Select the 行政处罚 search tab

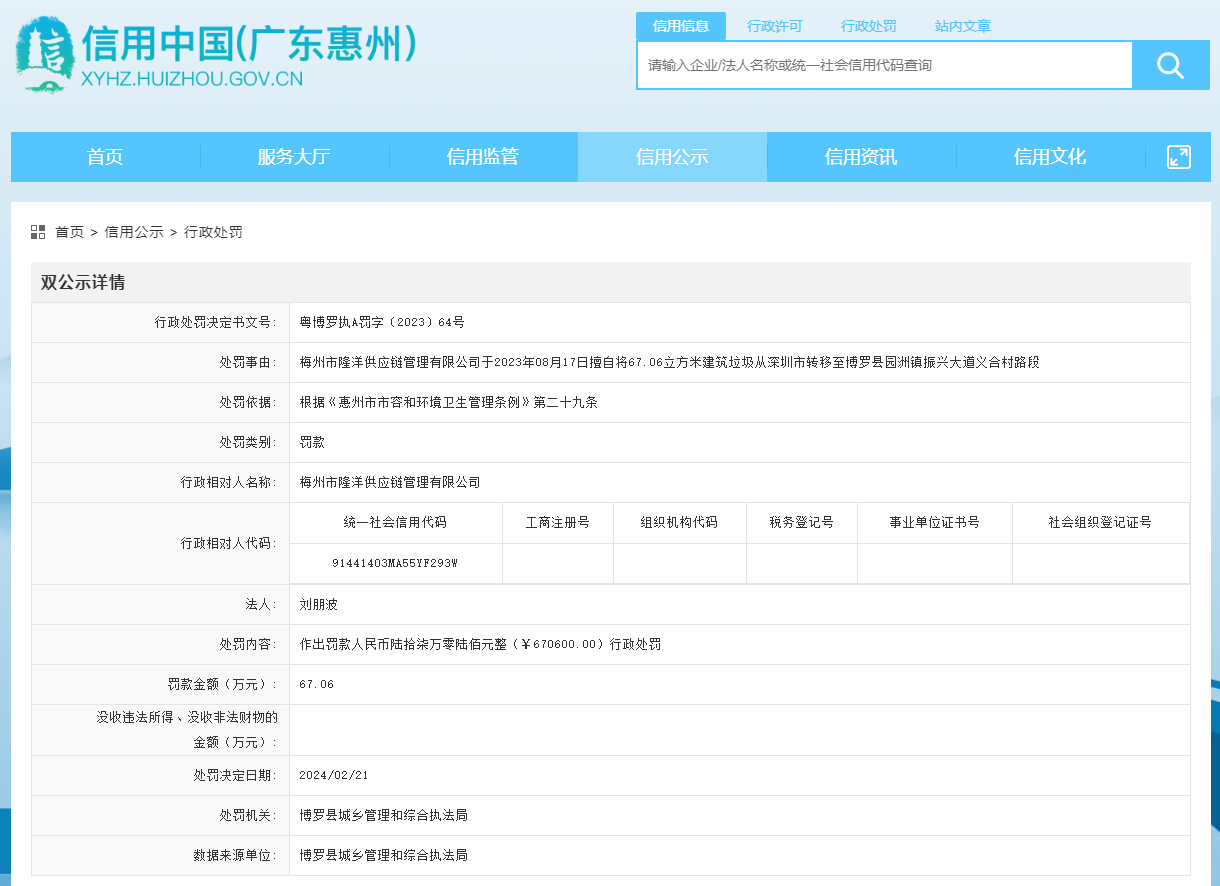[x=869, y=26]
